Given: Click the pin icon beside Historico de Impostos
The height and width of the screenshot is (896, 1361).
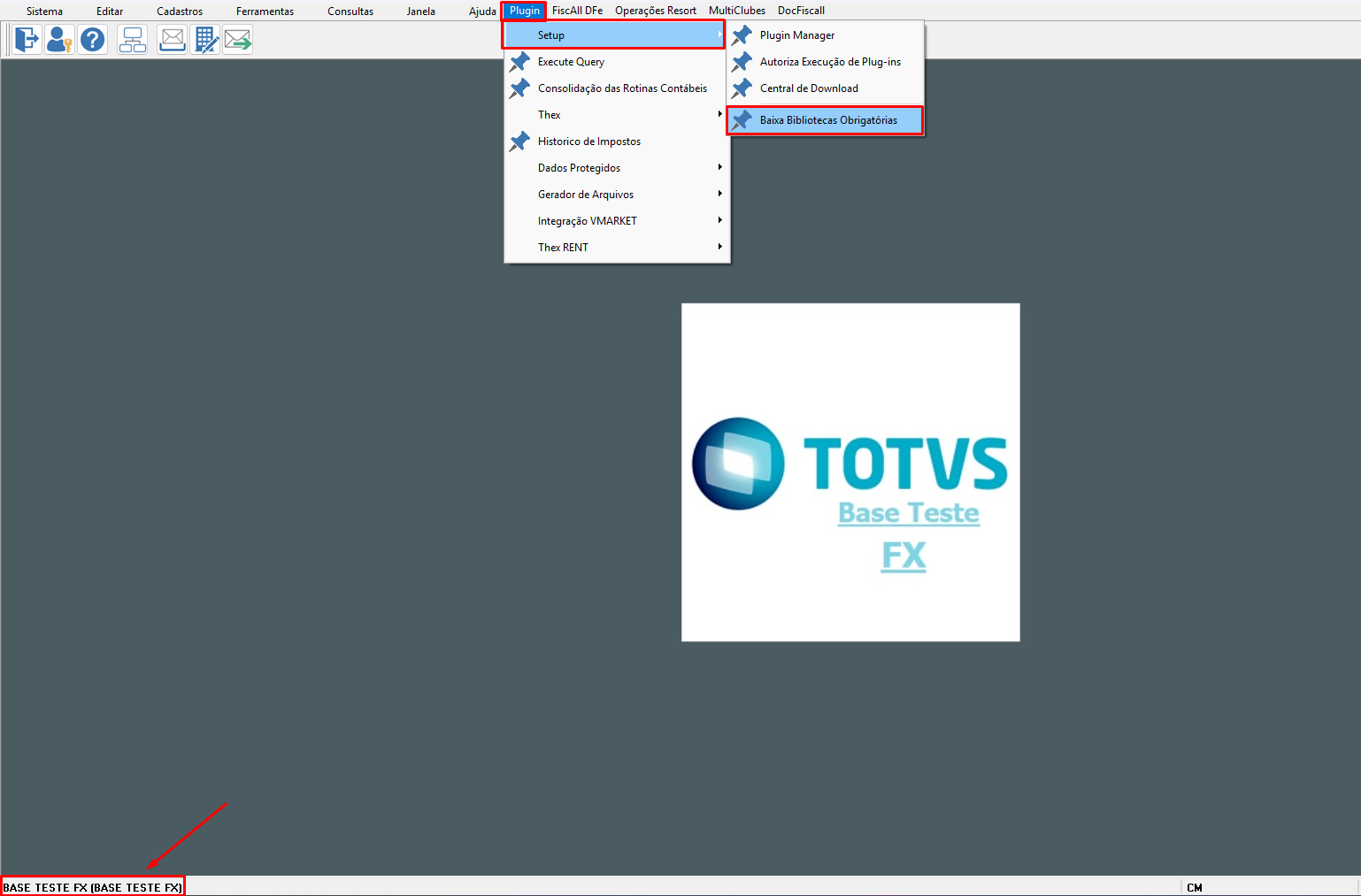Looking at the screenshot, I should 520,142.
